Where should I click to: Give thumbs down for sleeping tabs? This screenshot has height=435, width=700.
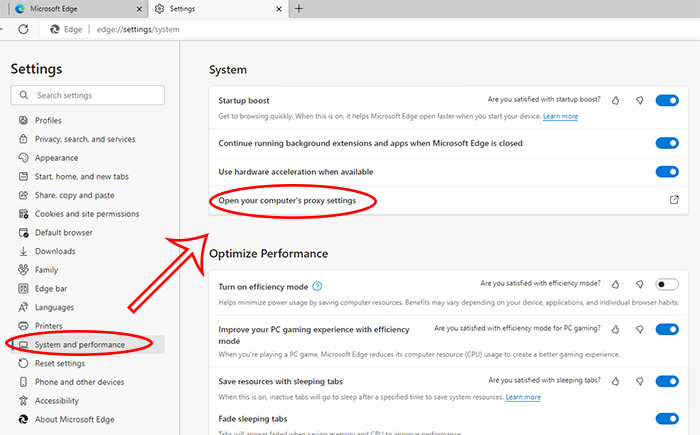tap(640, 381)
